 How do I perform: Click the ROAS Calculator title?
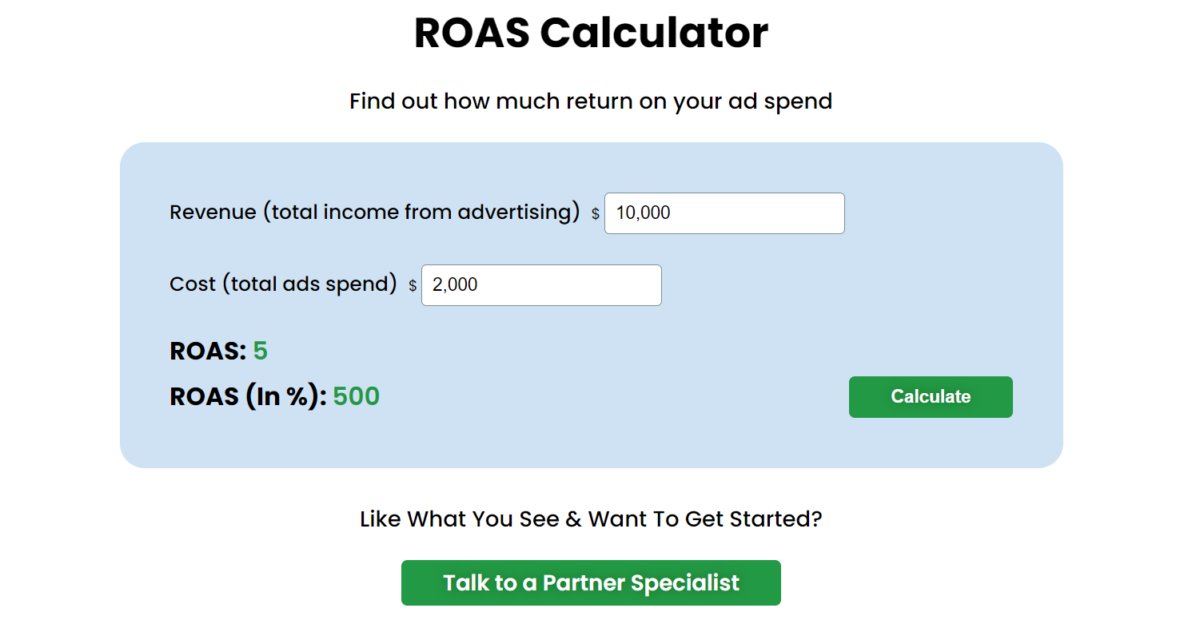tap(590, 32)
